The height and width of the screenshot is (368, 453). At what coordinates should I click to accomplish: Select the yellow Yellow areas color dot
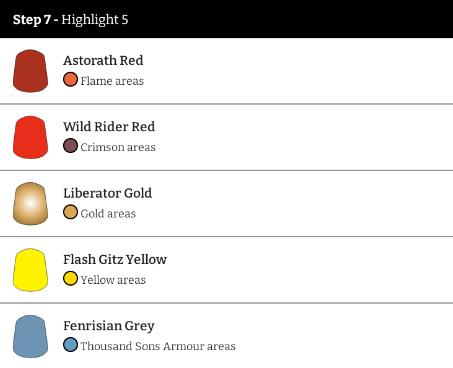coord(70,278)
